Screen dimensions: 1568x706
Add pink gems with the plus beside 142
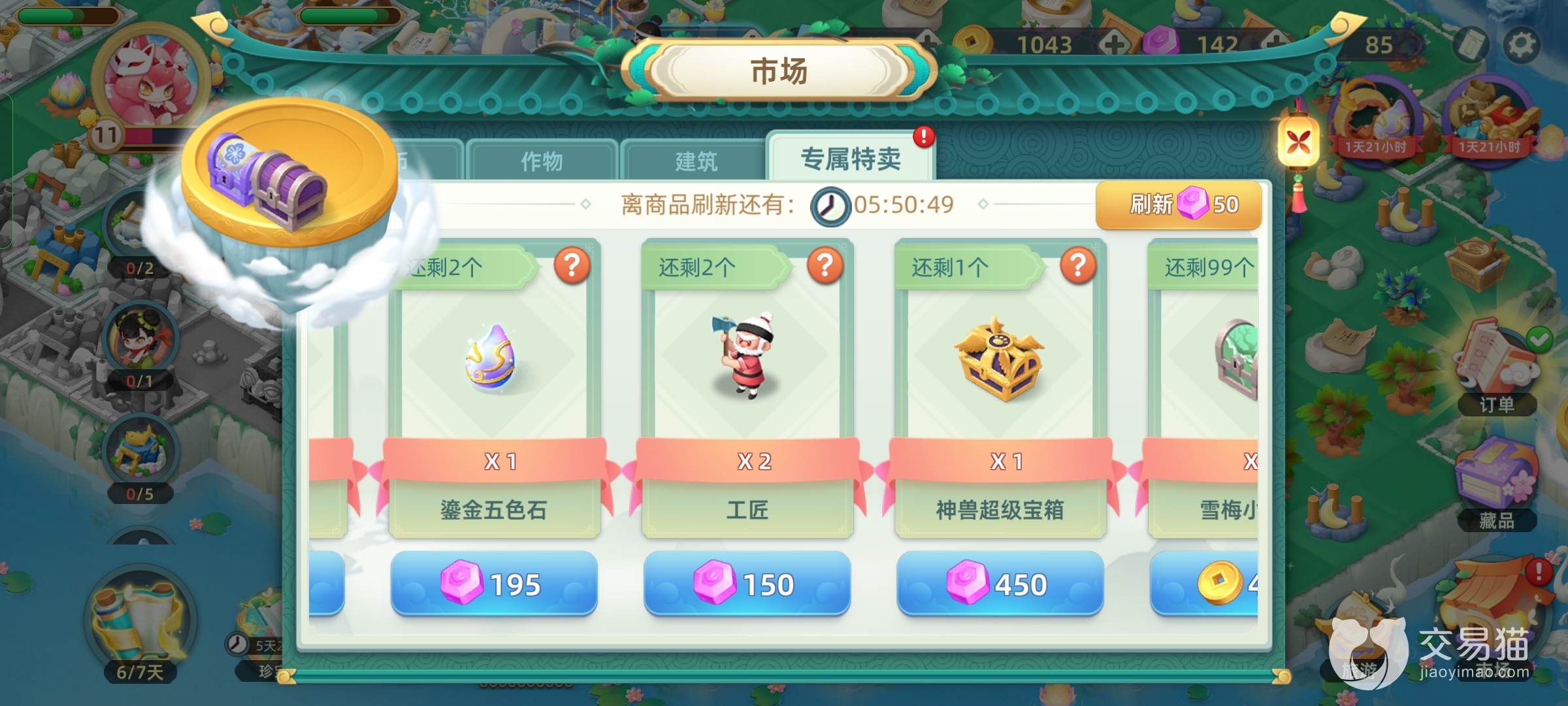click(x=1275, y=43)
